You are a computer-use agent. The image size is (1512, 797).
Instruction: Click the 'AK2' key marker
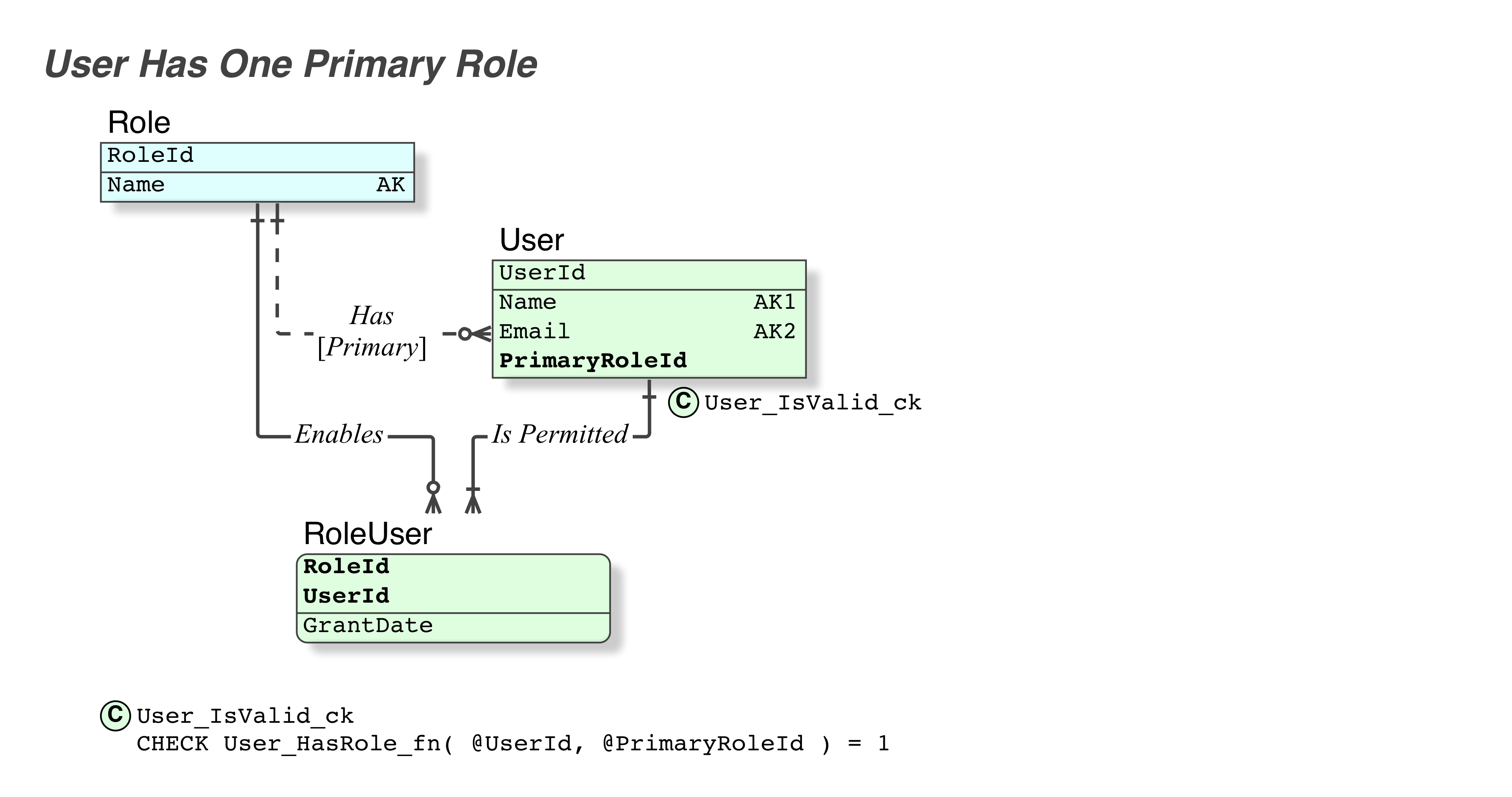pyautogui.click(x=775, y=332)
